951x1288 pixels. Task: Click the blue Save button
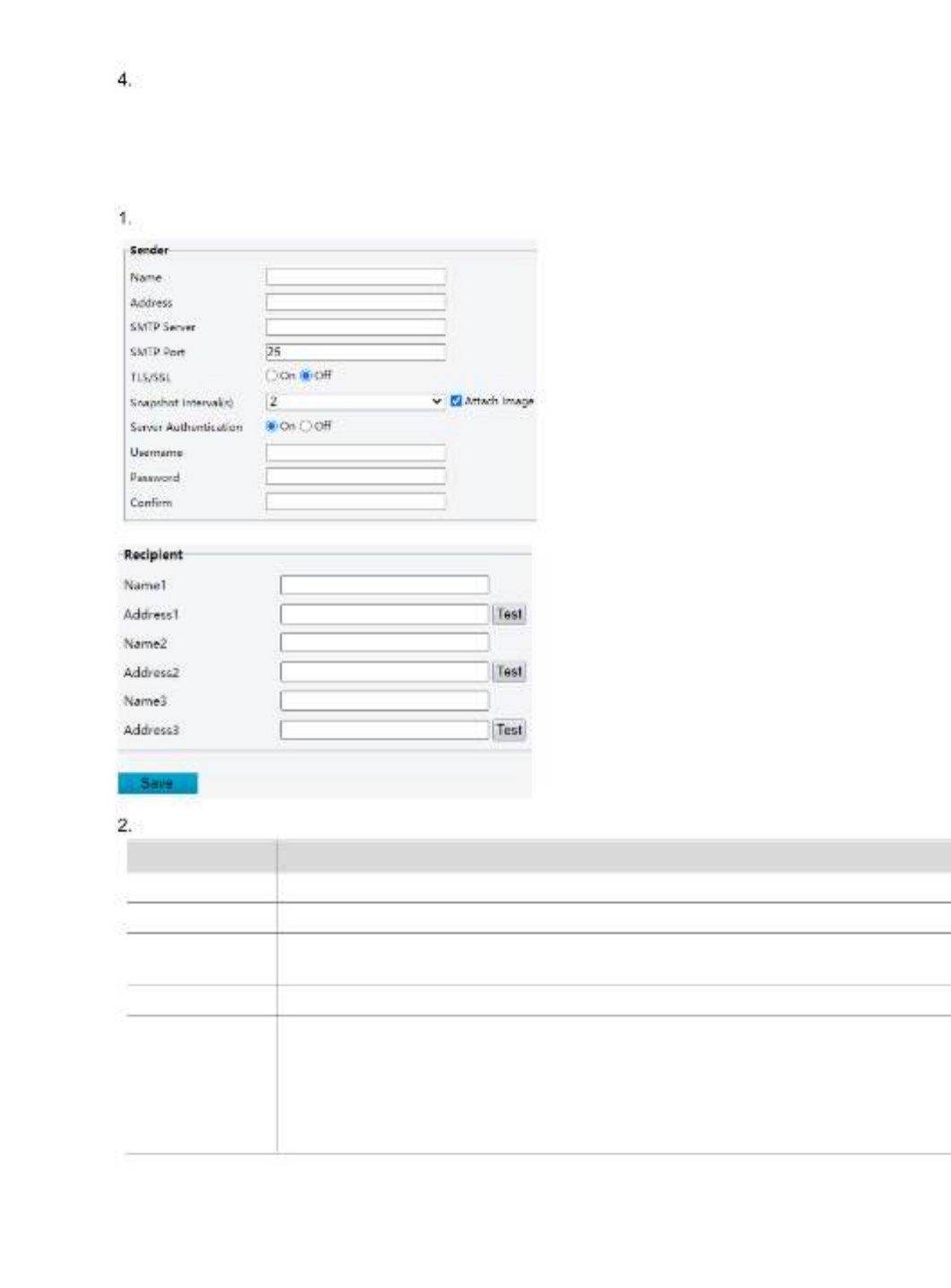pos(157,783)
